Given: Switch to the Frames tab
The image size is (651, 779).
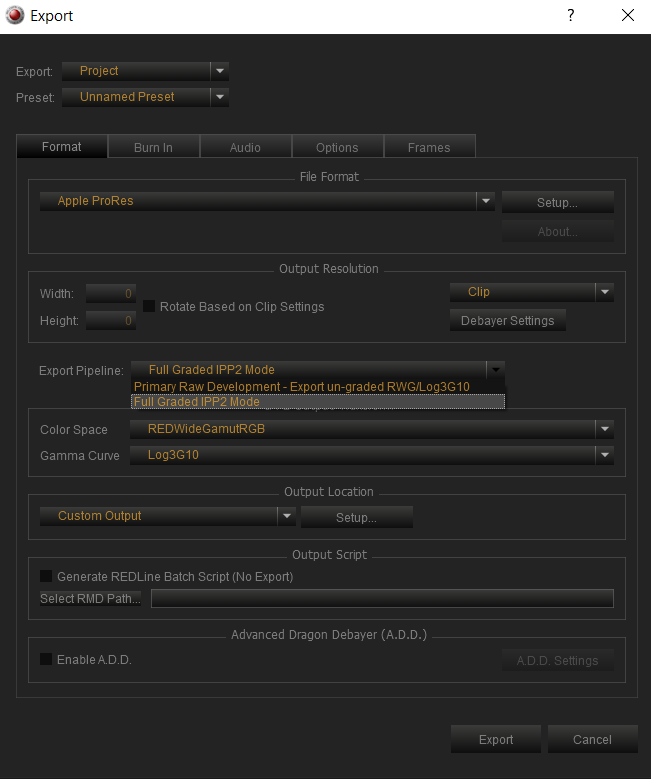Looking at the screenshot, I should click(429, 148).
